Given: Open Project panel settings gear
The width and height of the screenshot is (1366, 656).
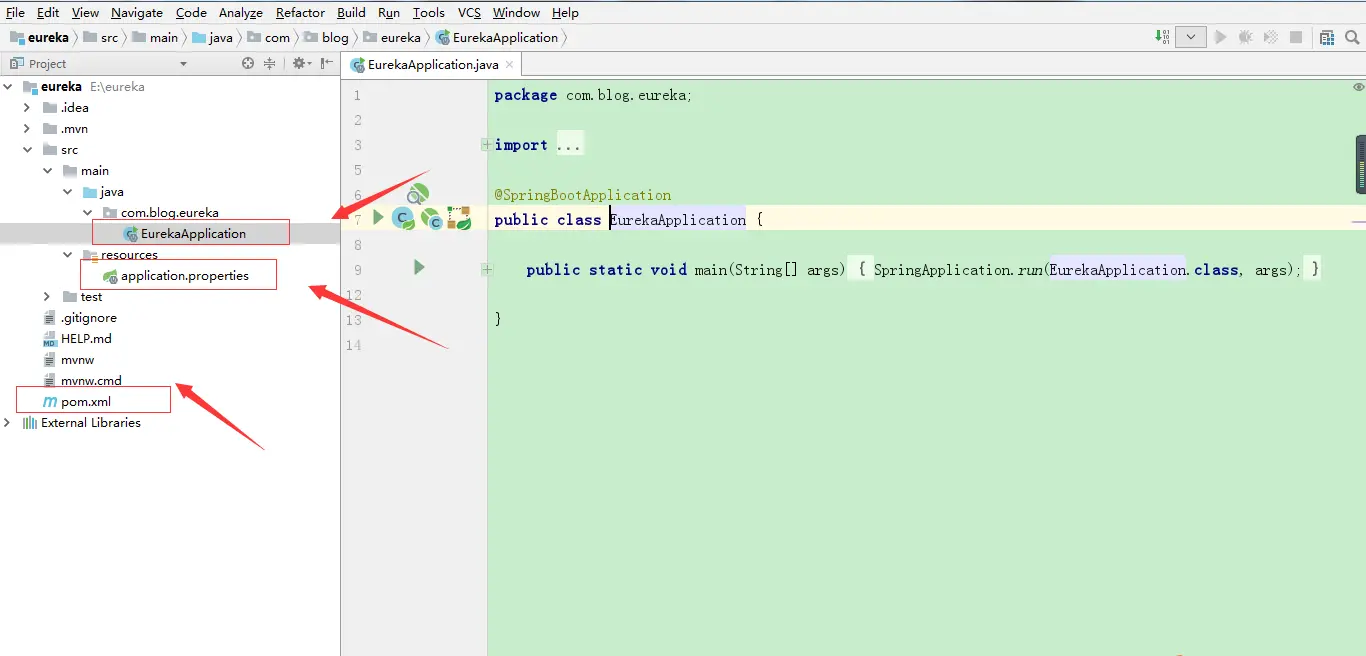Looking at the screenshot, I should [x=300, y=63].
